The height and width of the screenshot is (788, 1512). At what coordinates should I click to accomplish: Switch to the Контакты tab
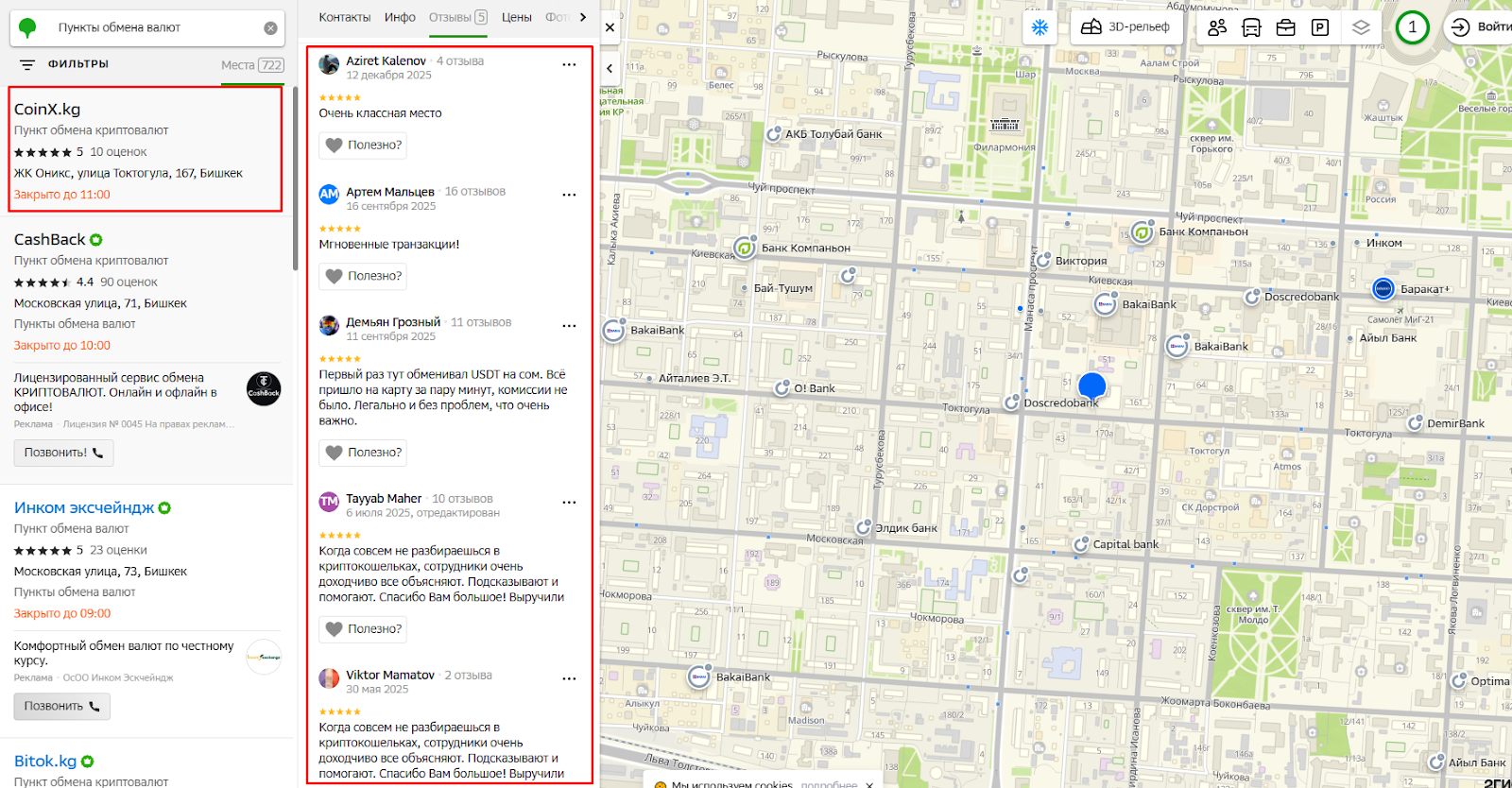[x=344, y=17]
